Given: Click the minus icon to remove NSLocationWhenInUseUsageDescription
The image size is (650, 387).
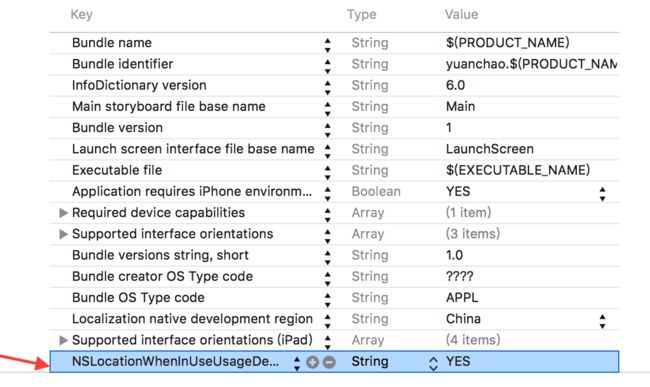Looking at the screenshot, I should 329,363.
